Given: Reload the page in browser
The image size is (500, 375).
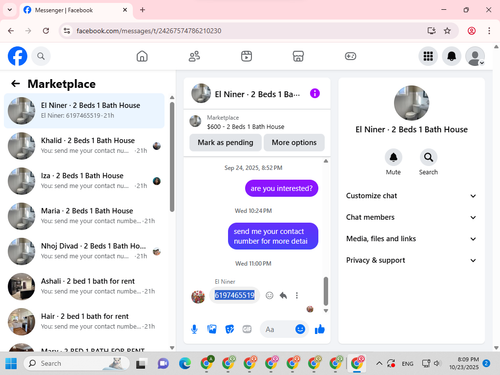Looking at the screenshot, I should coord(46,31).
